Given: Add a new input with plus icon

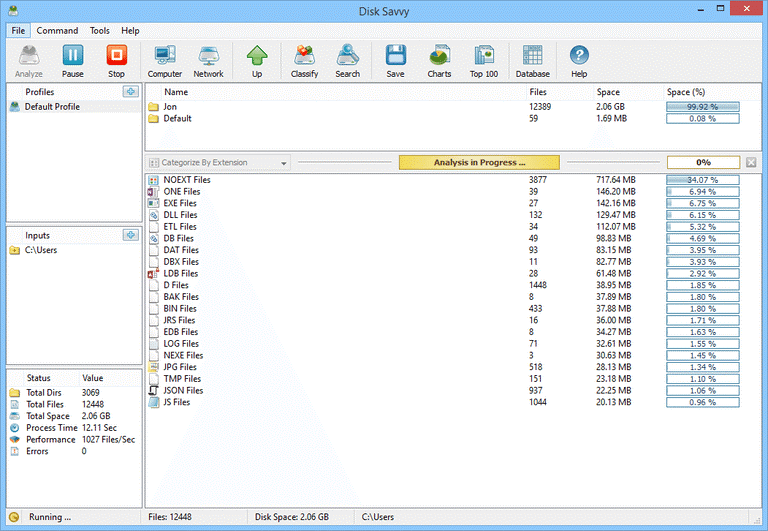Looking at the screenshot, I should coord(131,235).
